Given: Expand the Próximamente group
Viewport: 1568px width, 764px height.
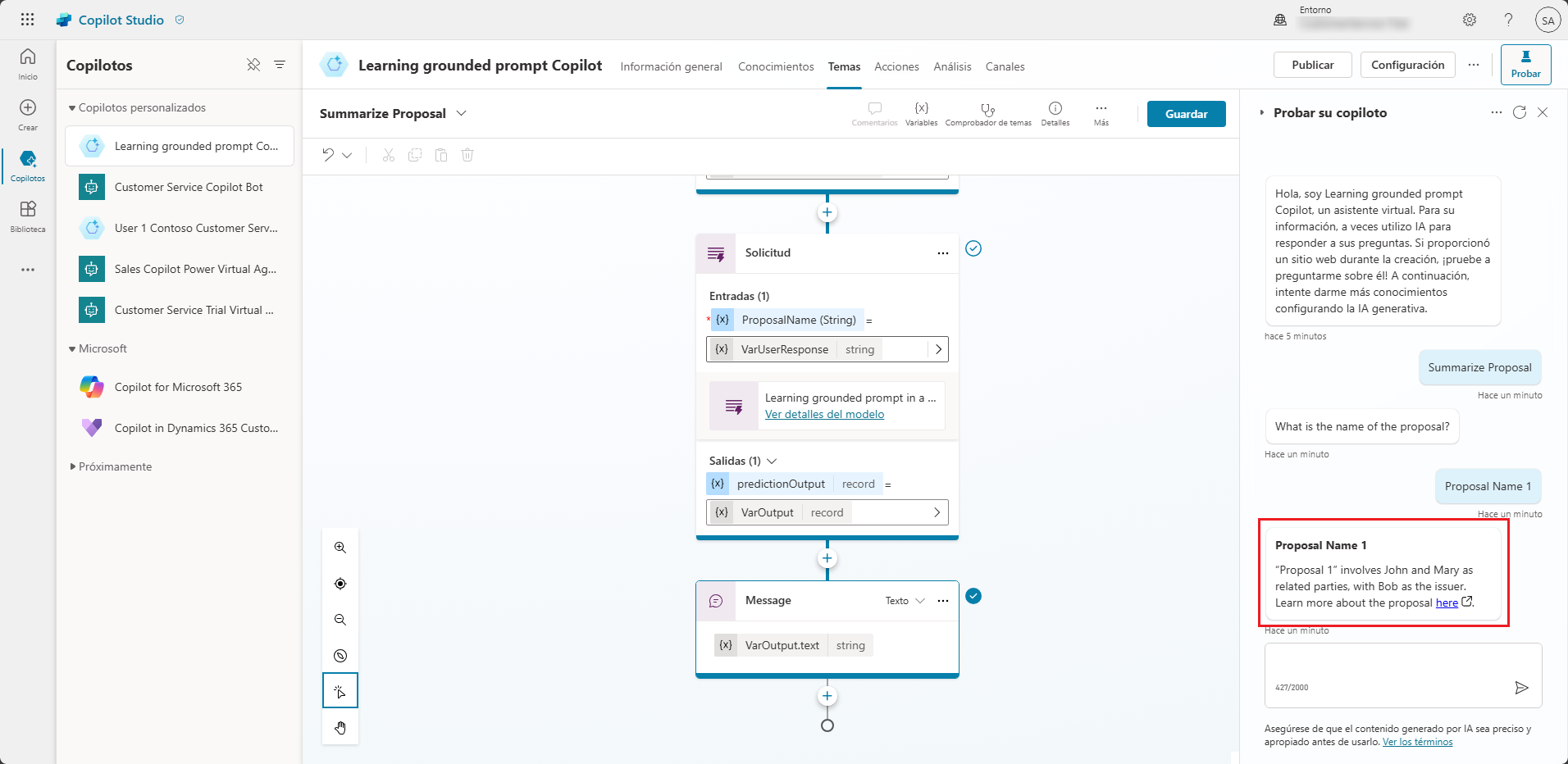Looking at the screenshot, I should (72, 466).
